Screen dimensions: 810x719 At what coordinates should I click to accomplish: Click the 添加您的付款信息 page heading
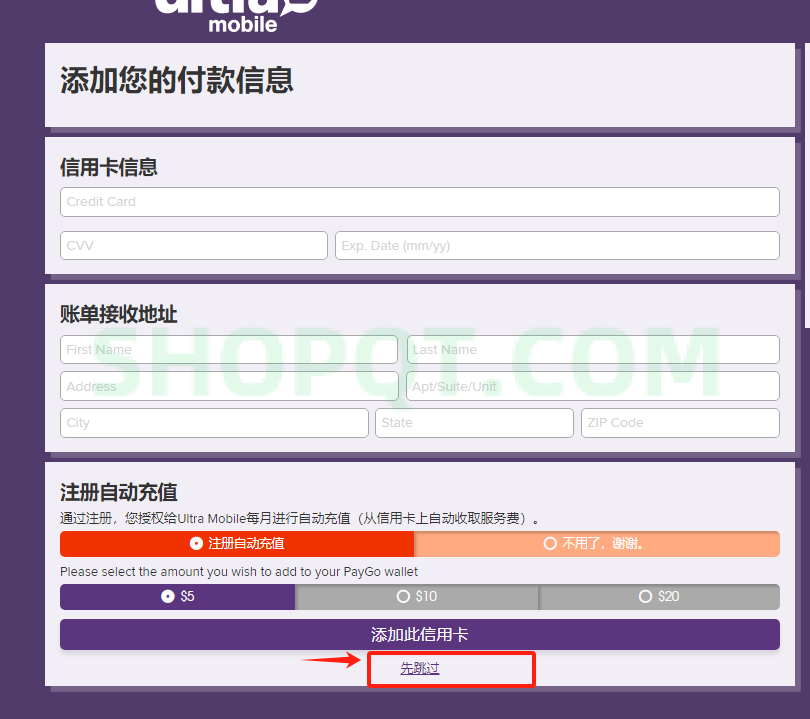click(177, 81)
